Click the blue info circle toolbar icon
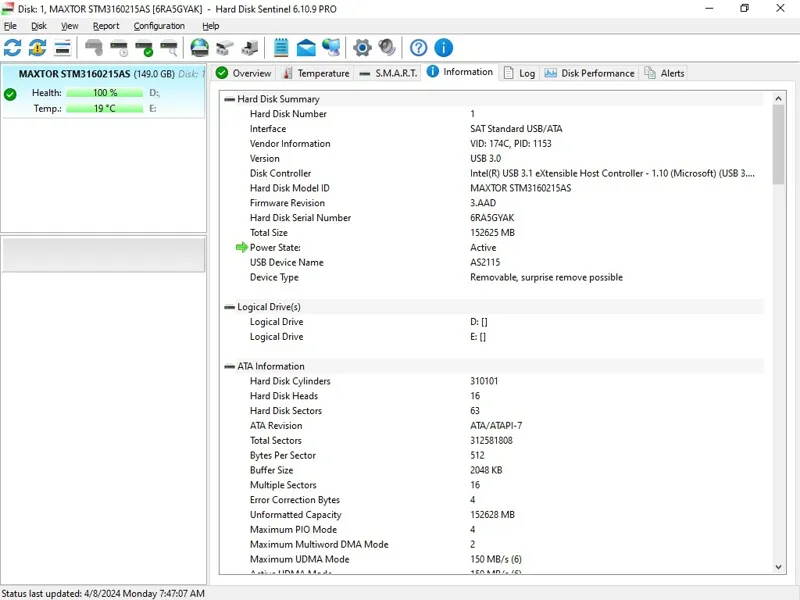 (444, 48)
